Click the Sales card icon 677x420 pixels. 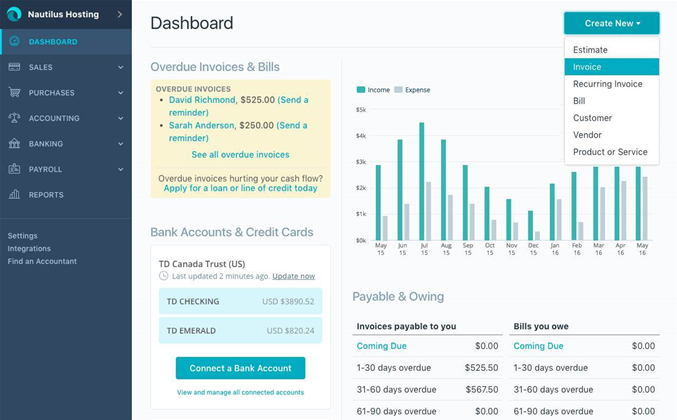pos(14,67)
